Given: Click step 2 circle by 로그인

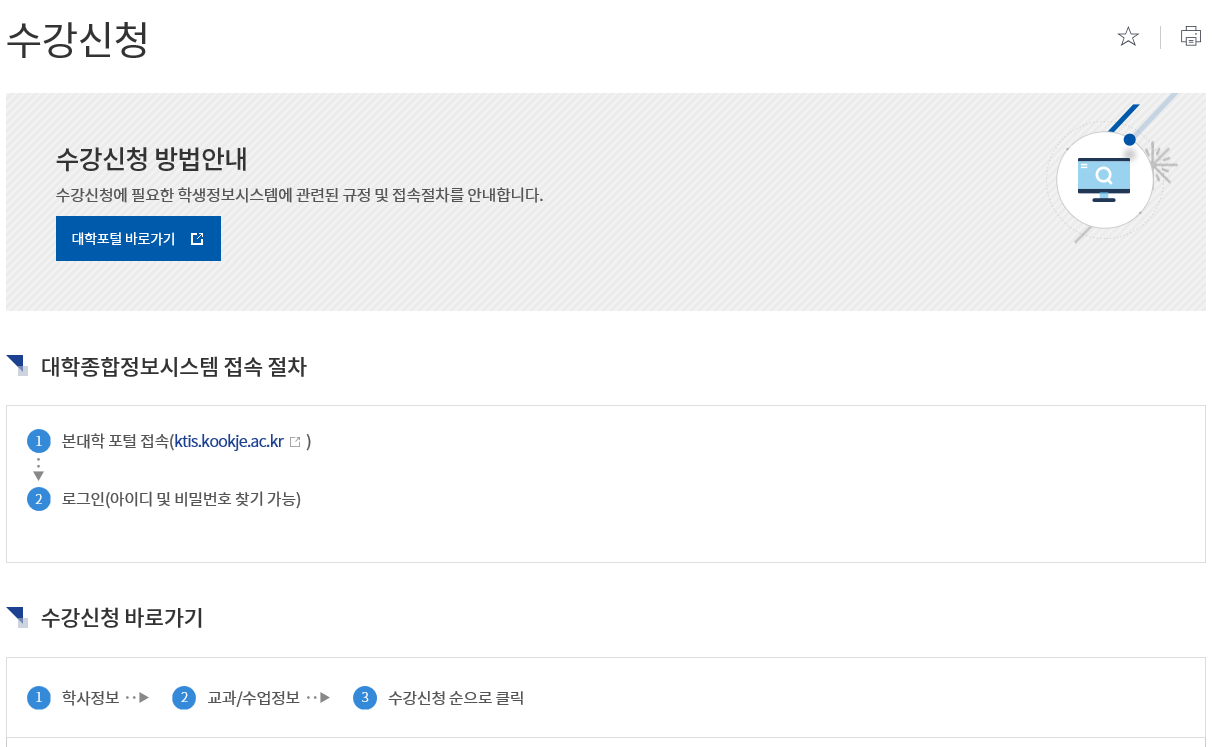Looking at the screenshot, I should (x=38, y=499).
